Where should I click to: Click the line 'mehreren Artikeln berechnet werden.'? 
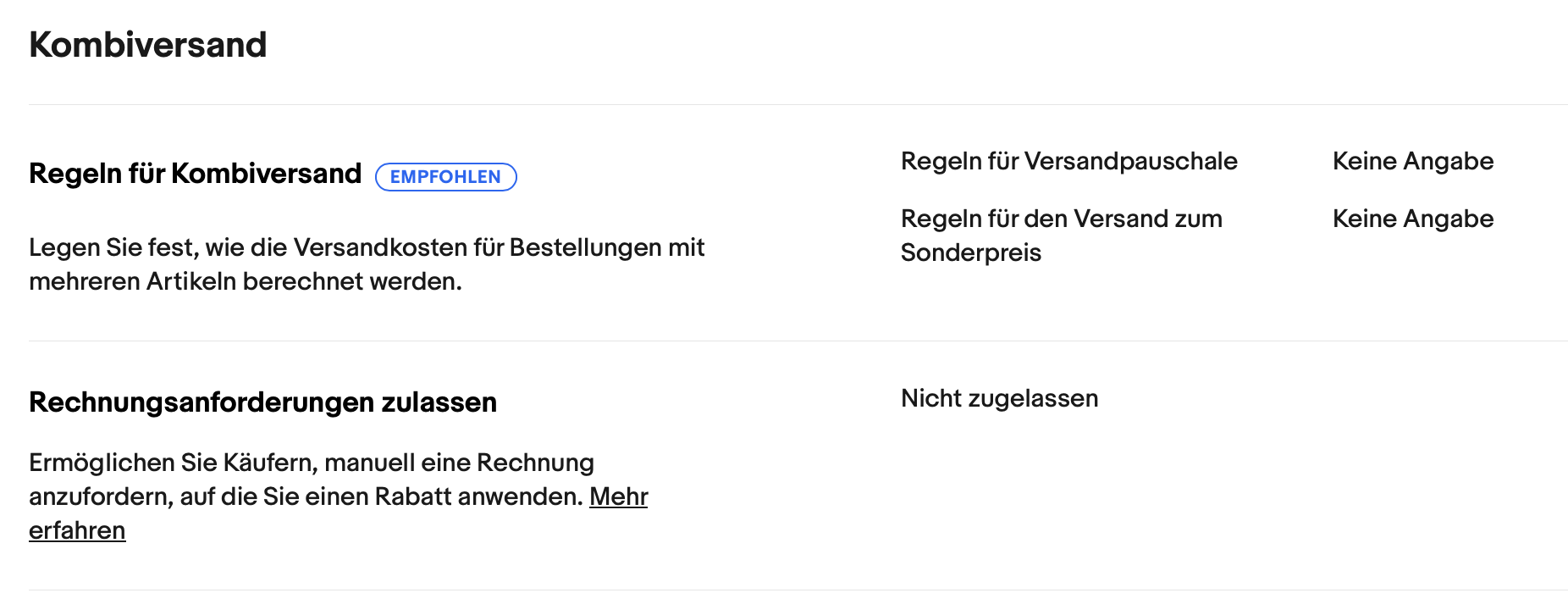coord(245,281)
